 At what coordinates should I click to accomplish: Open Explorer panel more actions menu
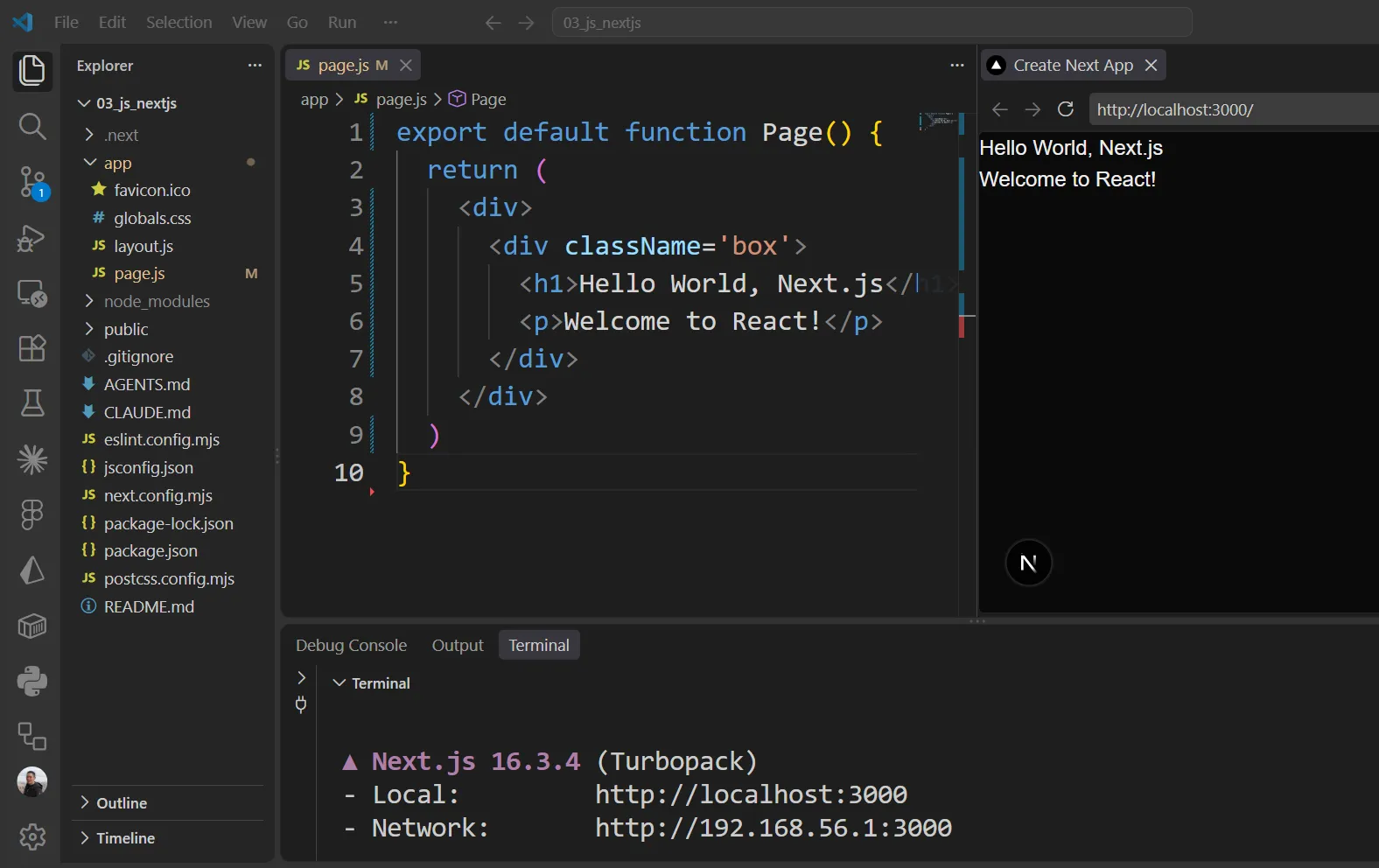[x=255, y=66]
